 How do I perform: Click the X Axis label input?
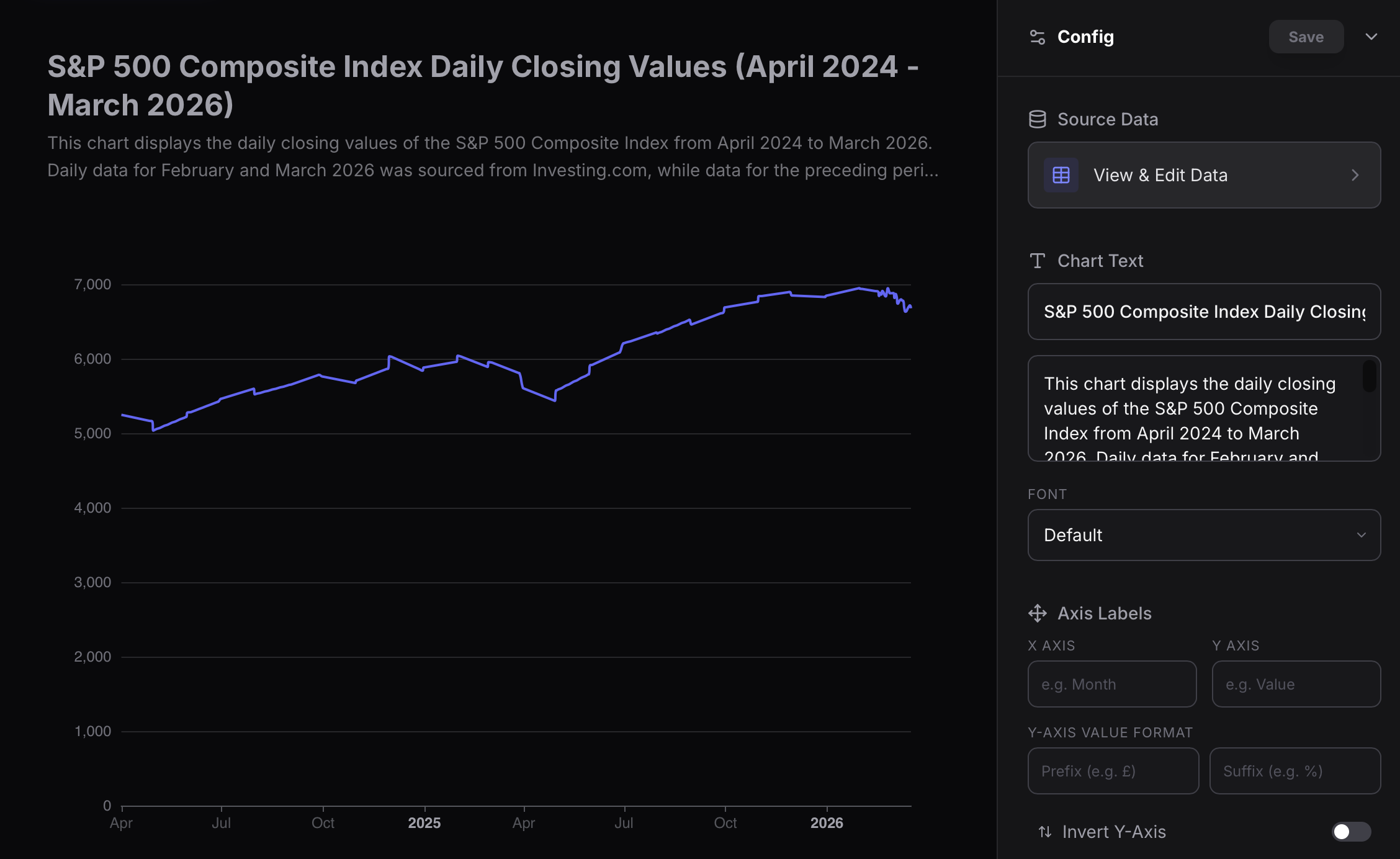[1111, 684]
